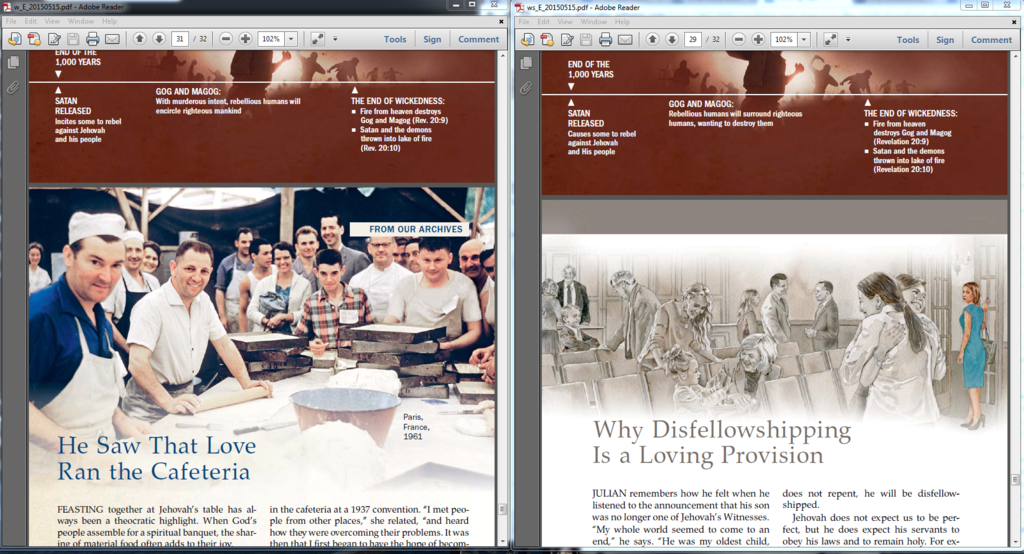Open Comment pane in left window
1024x554 pixels.
click(x=479, y=39)
